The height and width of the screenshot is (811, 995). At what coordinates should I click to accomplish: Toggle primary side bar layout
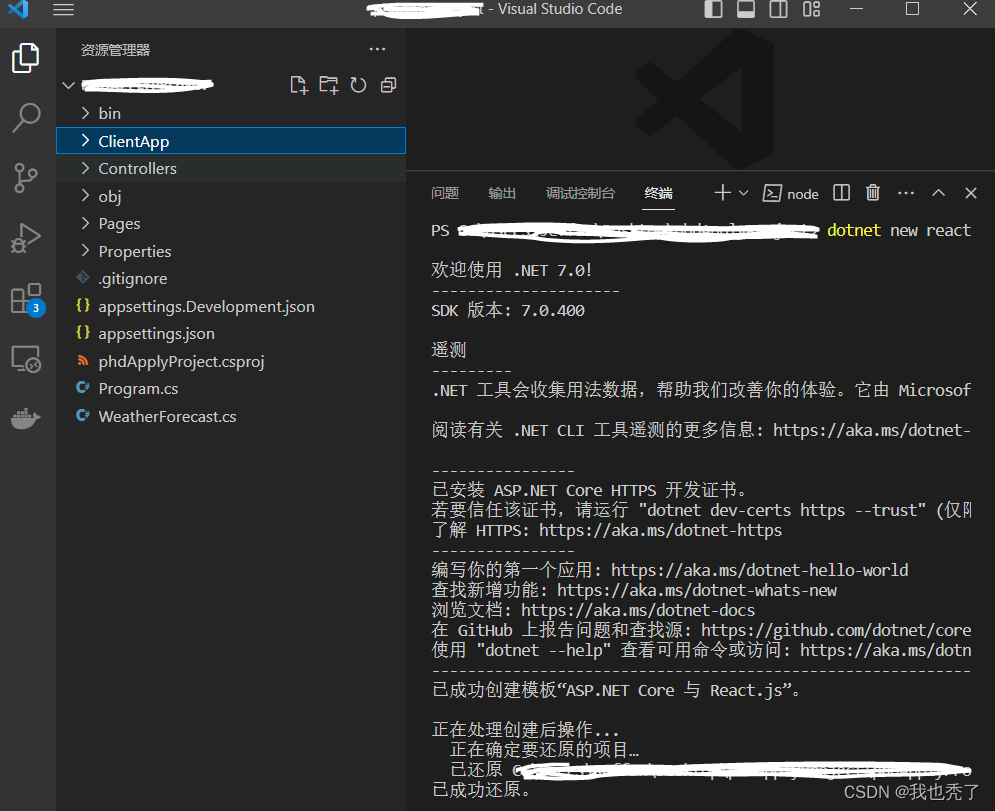click(x=714, y=9)
